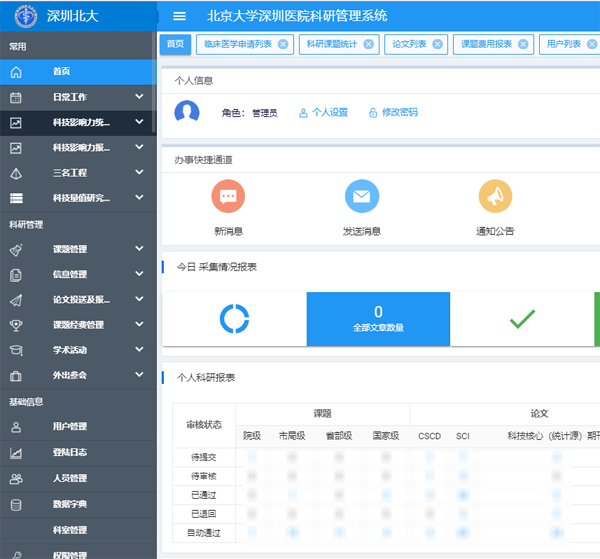Click the new message (新消息) icon
Image resolution: width=600 pixels, height=559 pixels.
(x=228, y=197)
